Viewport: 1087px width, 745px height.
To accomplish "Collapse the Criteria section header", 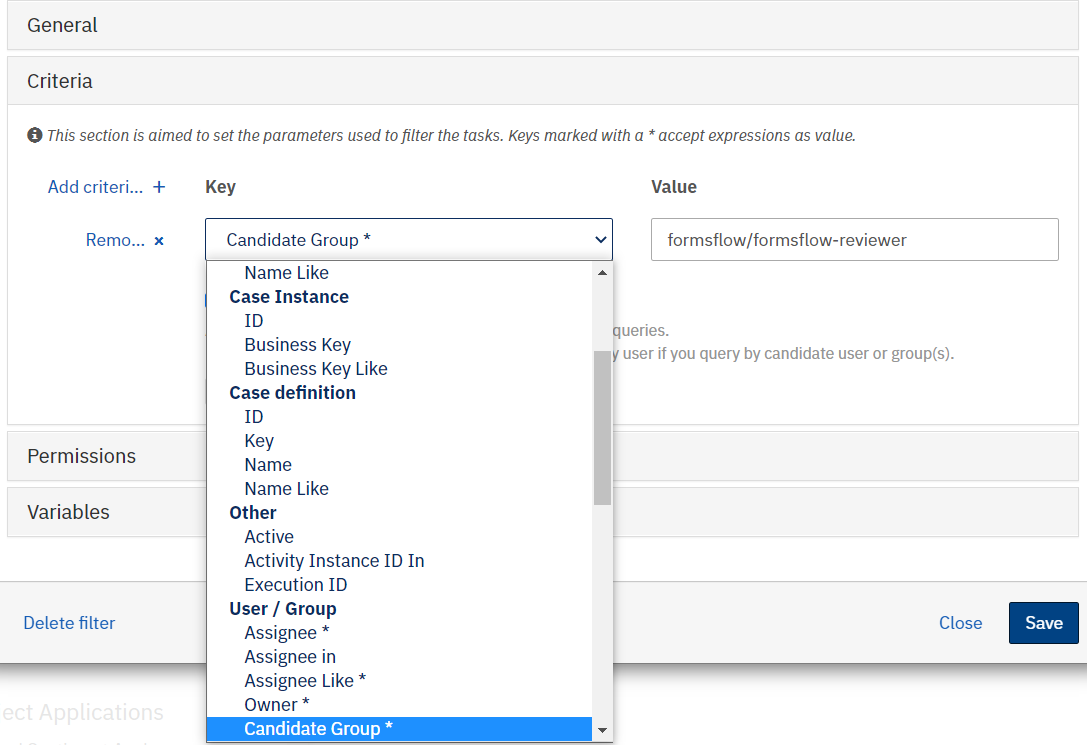I will point(543,81).
